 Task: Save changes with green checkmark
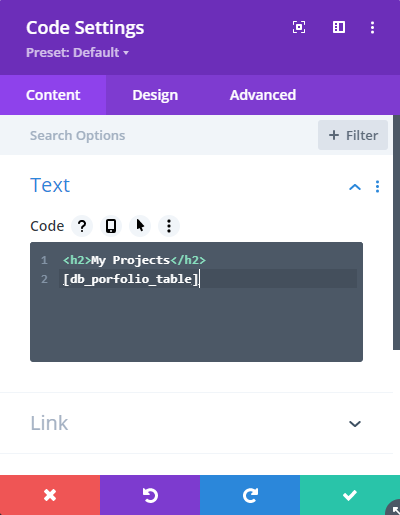tap(350, 495)
